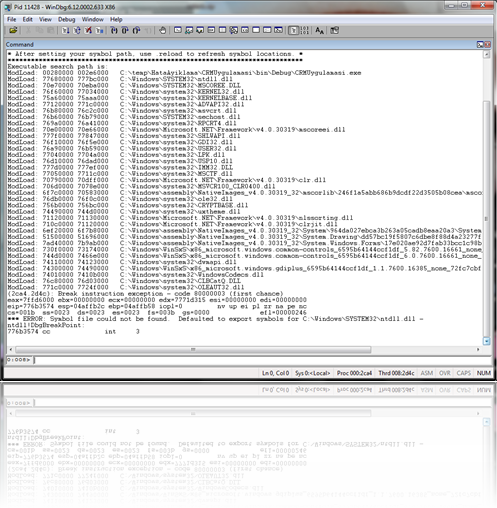Viewport: 497px width, 508px height.
Task: Open the Registers window icon
Action: pos(211,30)
